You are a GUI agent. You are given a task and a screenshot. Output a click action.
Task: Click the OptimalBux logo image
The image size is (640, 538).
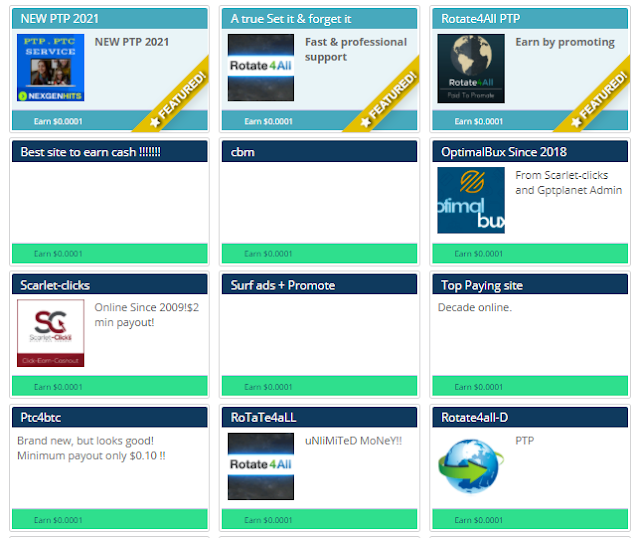(x=471, y=200)
